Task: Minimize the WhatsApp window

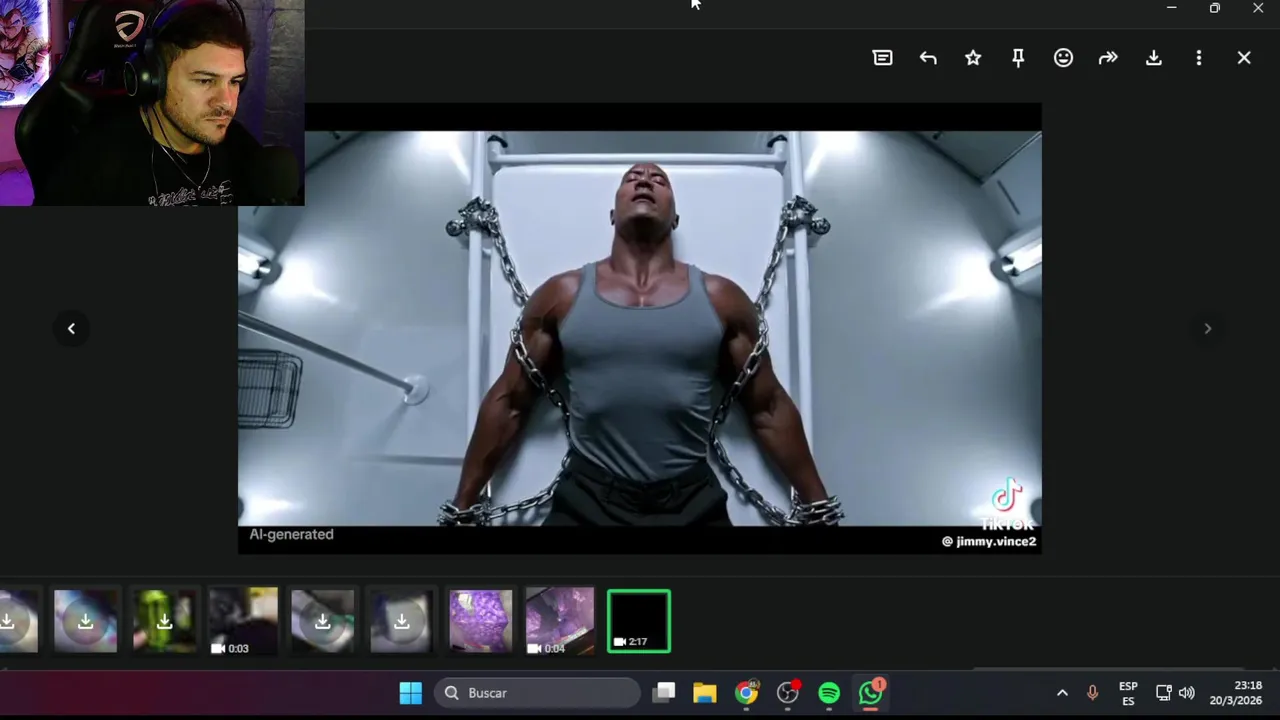Action: point(1171,8)
